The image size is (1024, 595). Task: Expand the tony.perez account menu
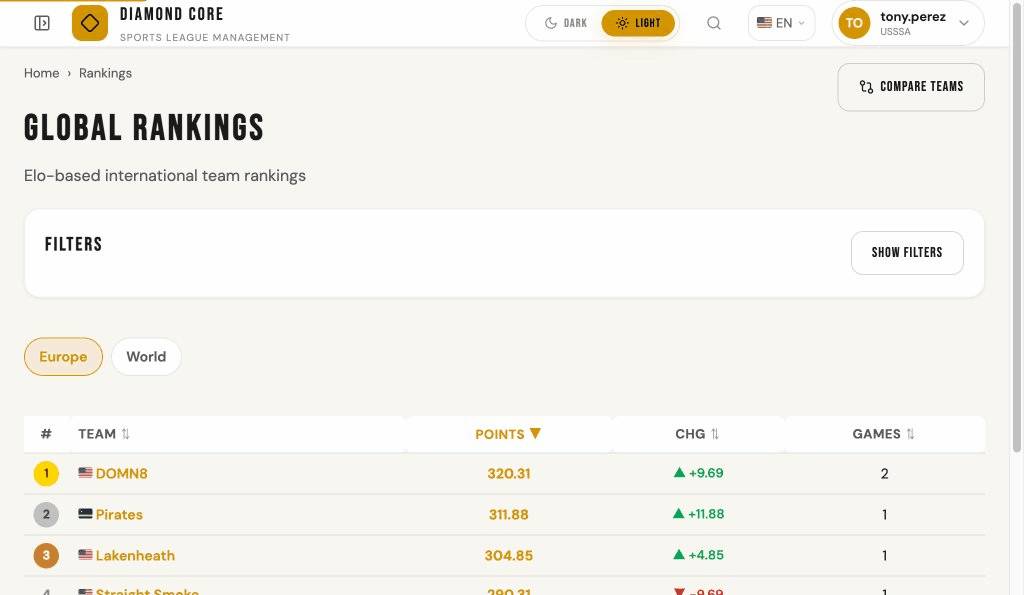[907, 22]
